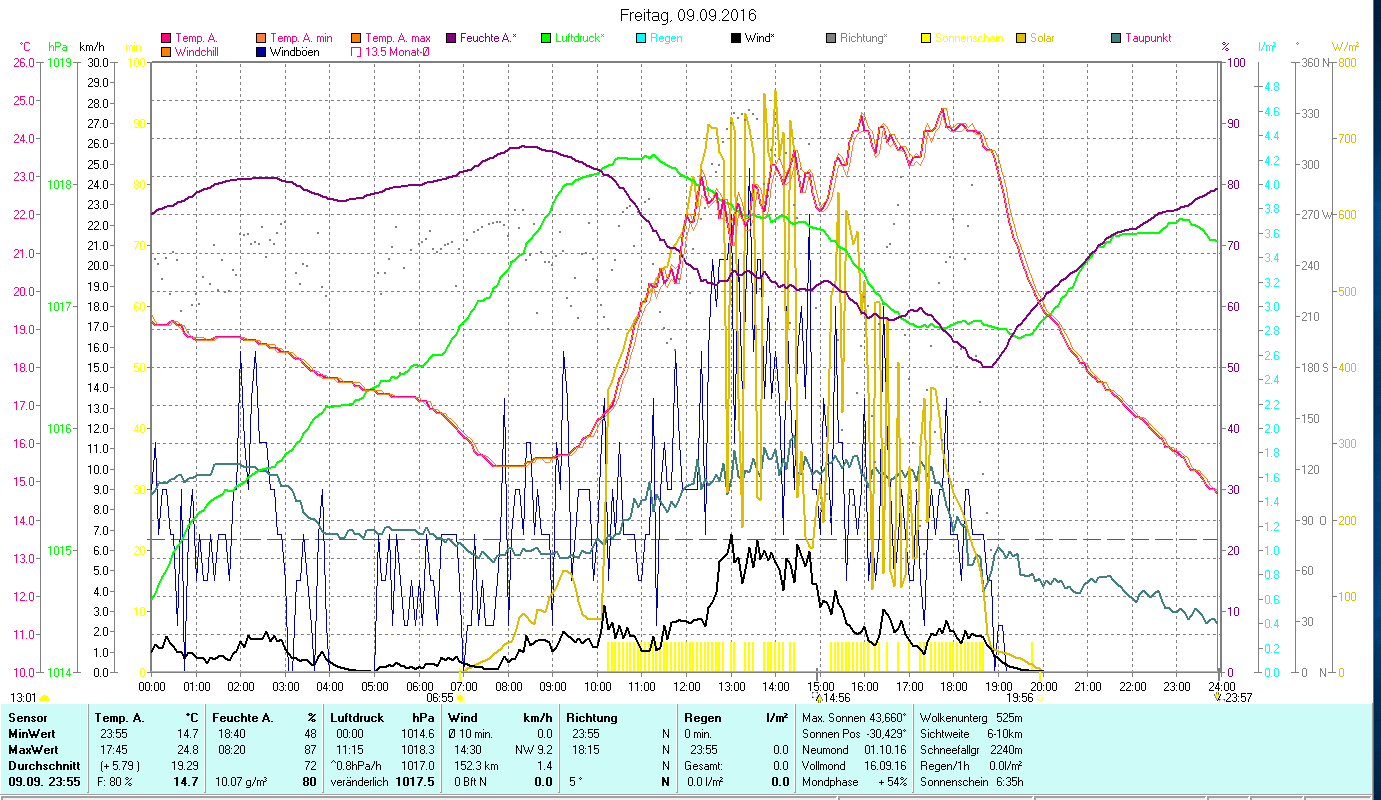Click the Feuchte A. table column header
The image size is (1381, 800).
click(242, 718)
